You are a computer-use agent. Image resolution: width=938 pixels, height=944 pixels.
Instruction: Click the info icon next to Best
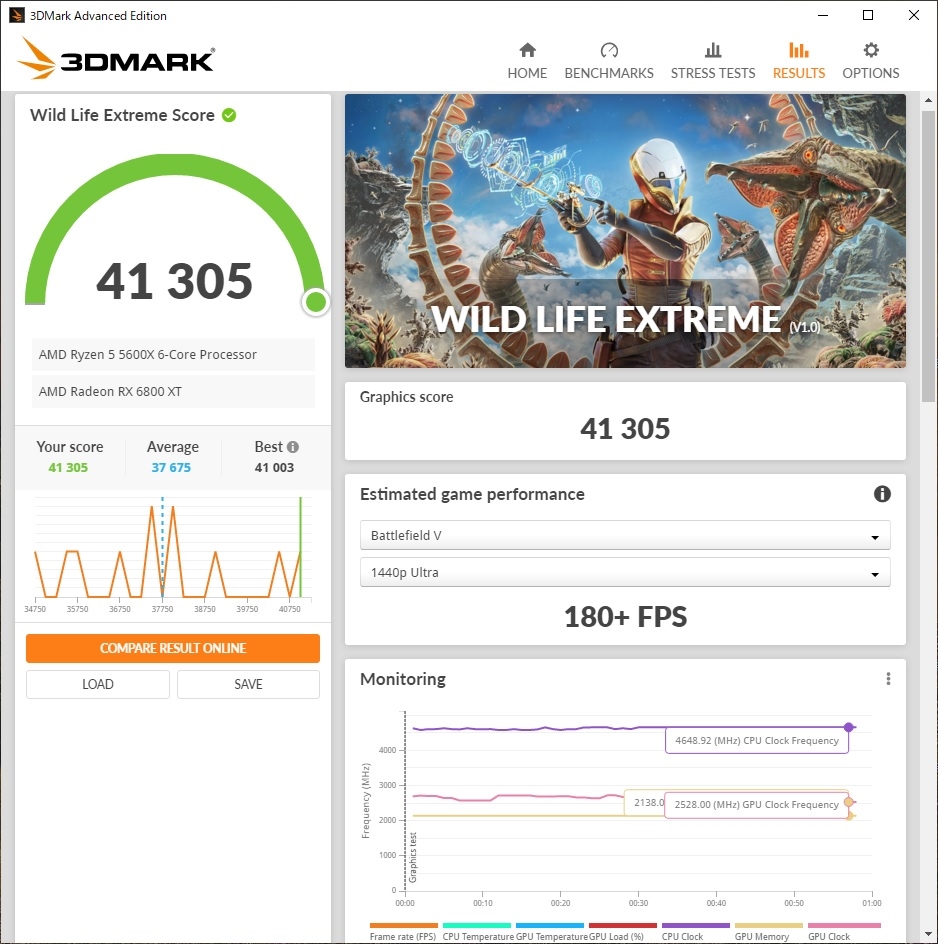(293, 447)
